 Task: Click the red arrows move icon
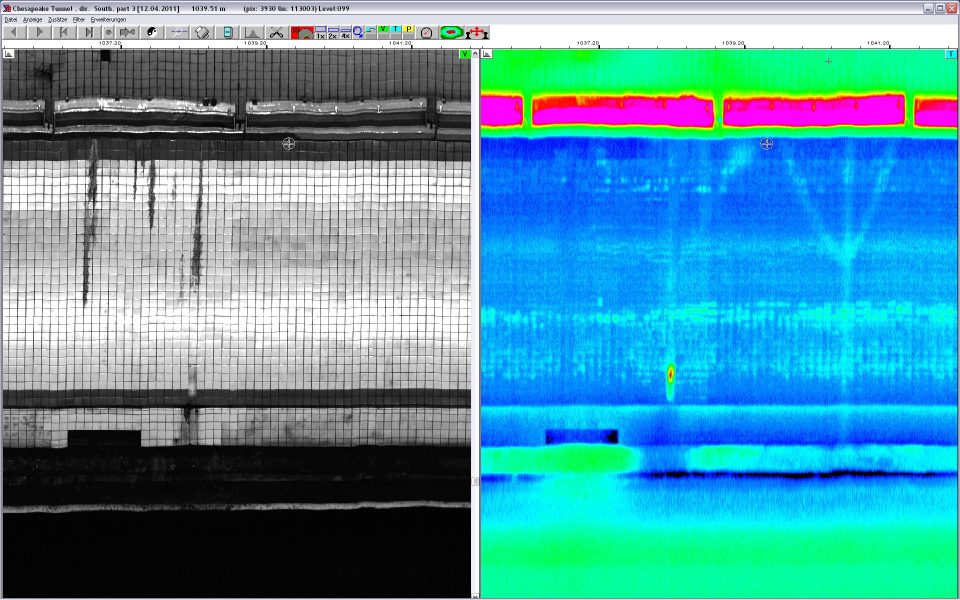coord(477,32)
